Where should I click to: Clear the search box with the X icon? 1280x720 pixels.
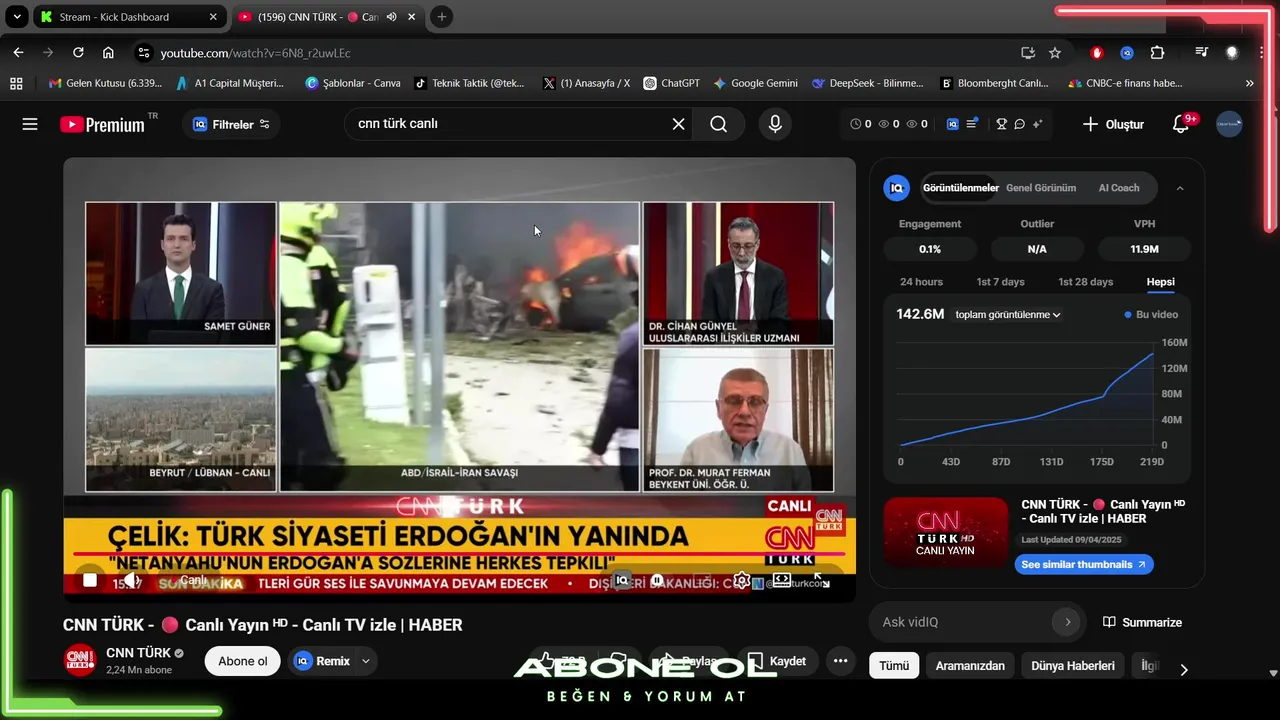pos(678,124)
